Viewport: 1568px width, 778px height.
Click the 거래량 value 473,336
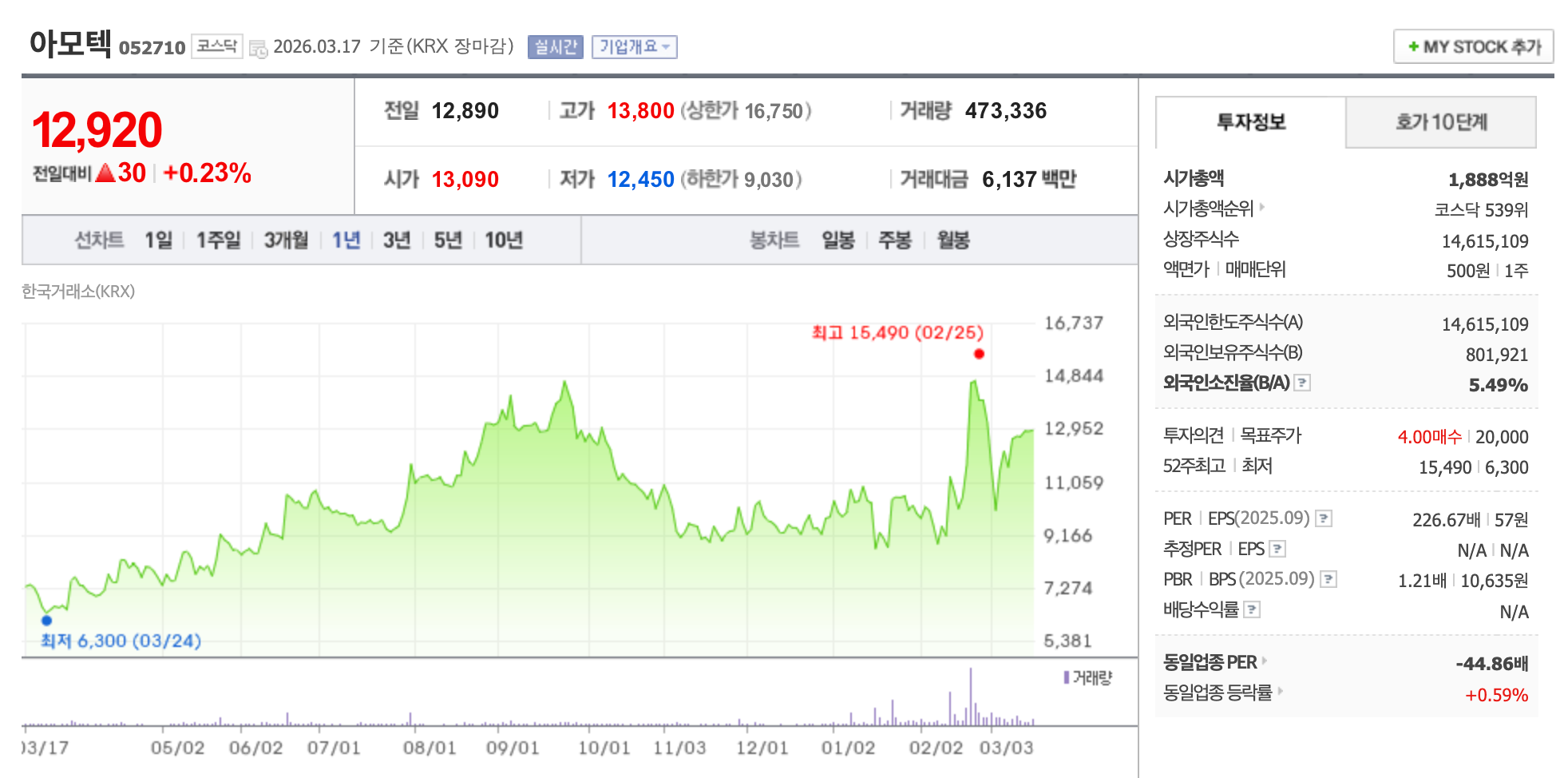coord(1006,111)
